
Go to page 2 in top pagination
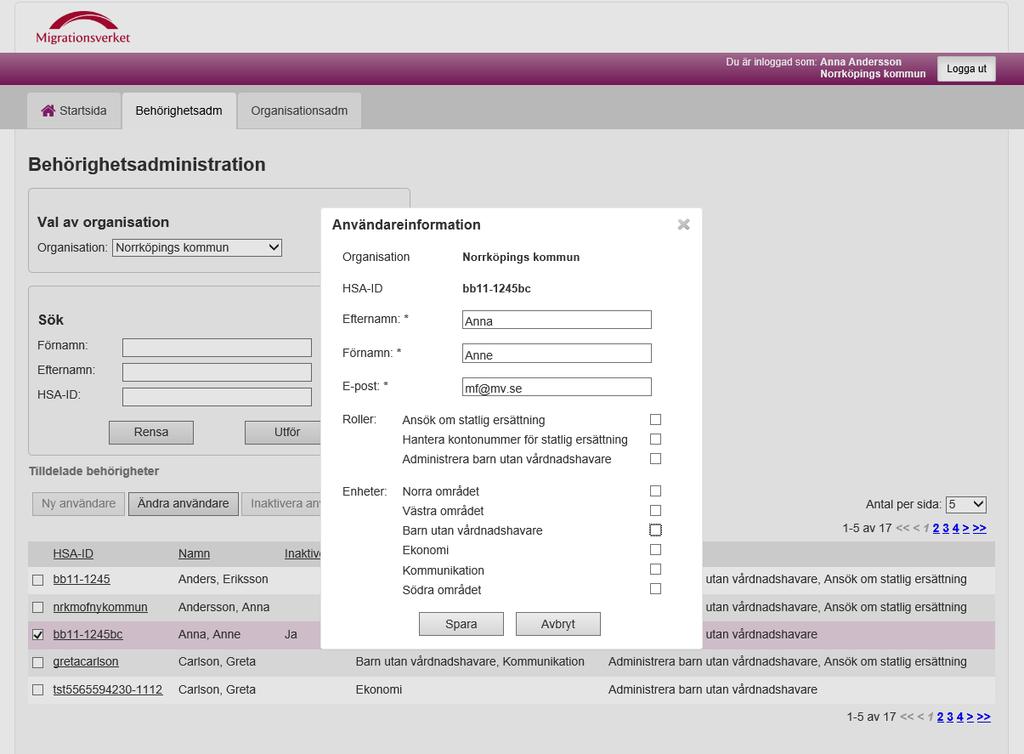click(936, 528)
